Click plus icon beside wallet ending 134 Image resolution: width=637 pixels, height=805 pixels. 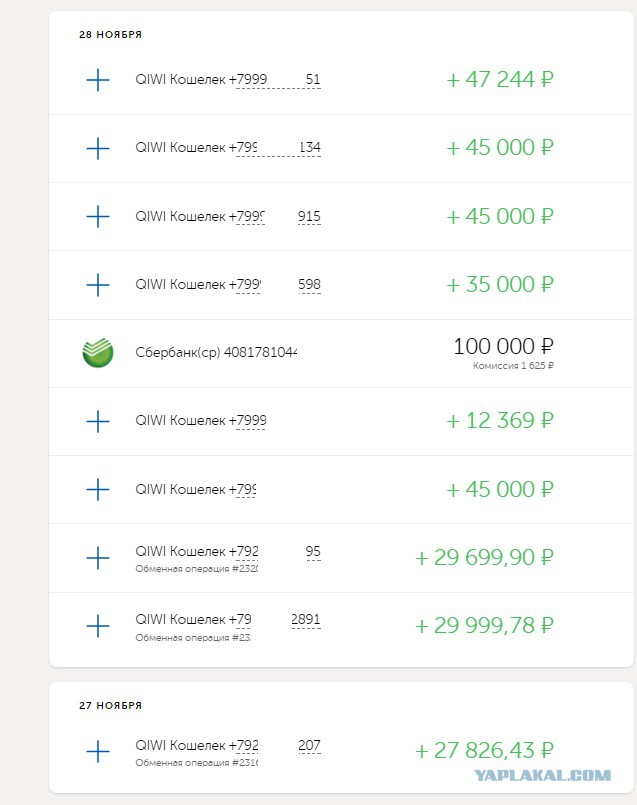[98, 148]
